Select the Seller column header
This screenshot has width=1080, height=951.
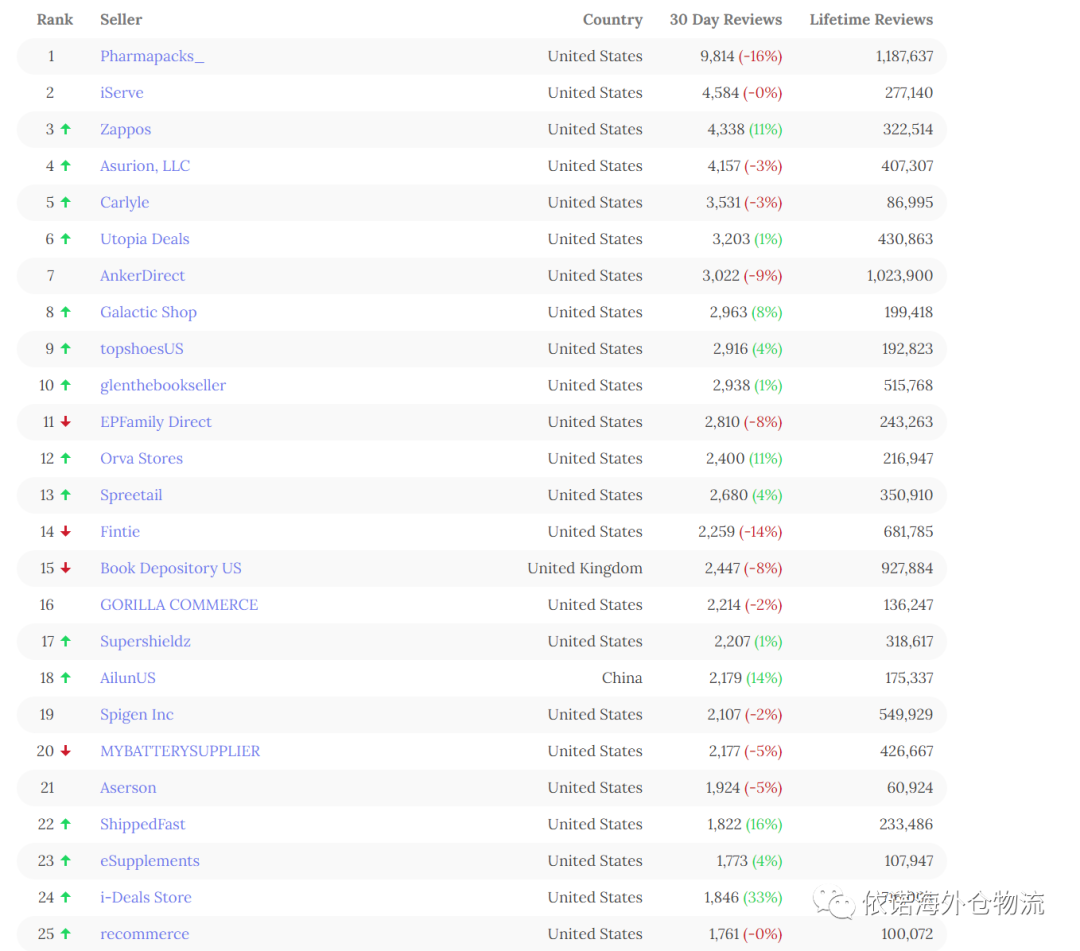coord(121,19)
